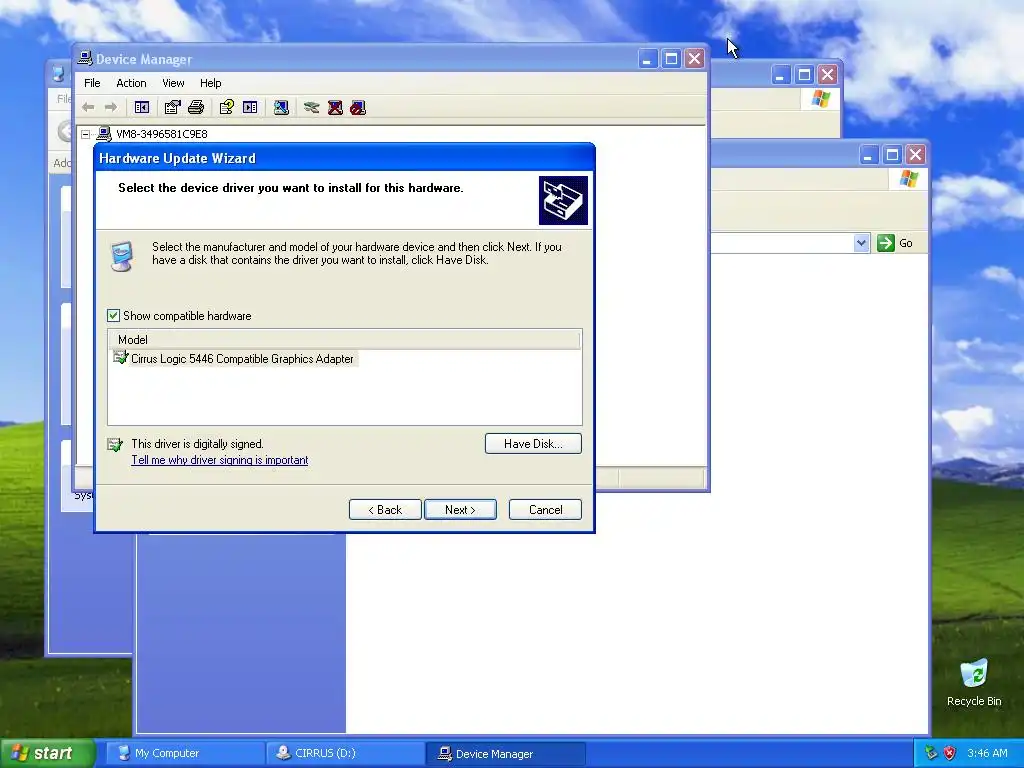1024x768 pixels.
Task: Select Cirrus Logic 5446 Compatible Graphics Adapter
Action: pos(242,359)
